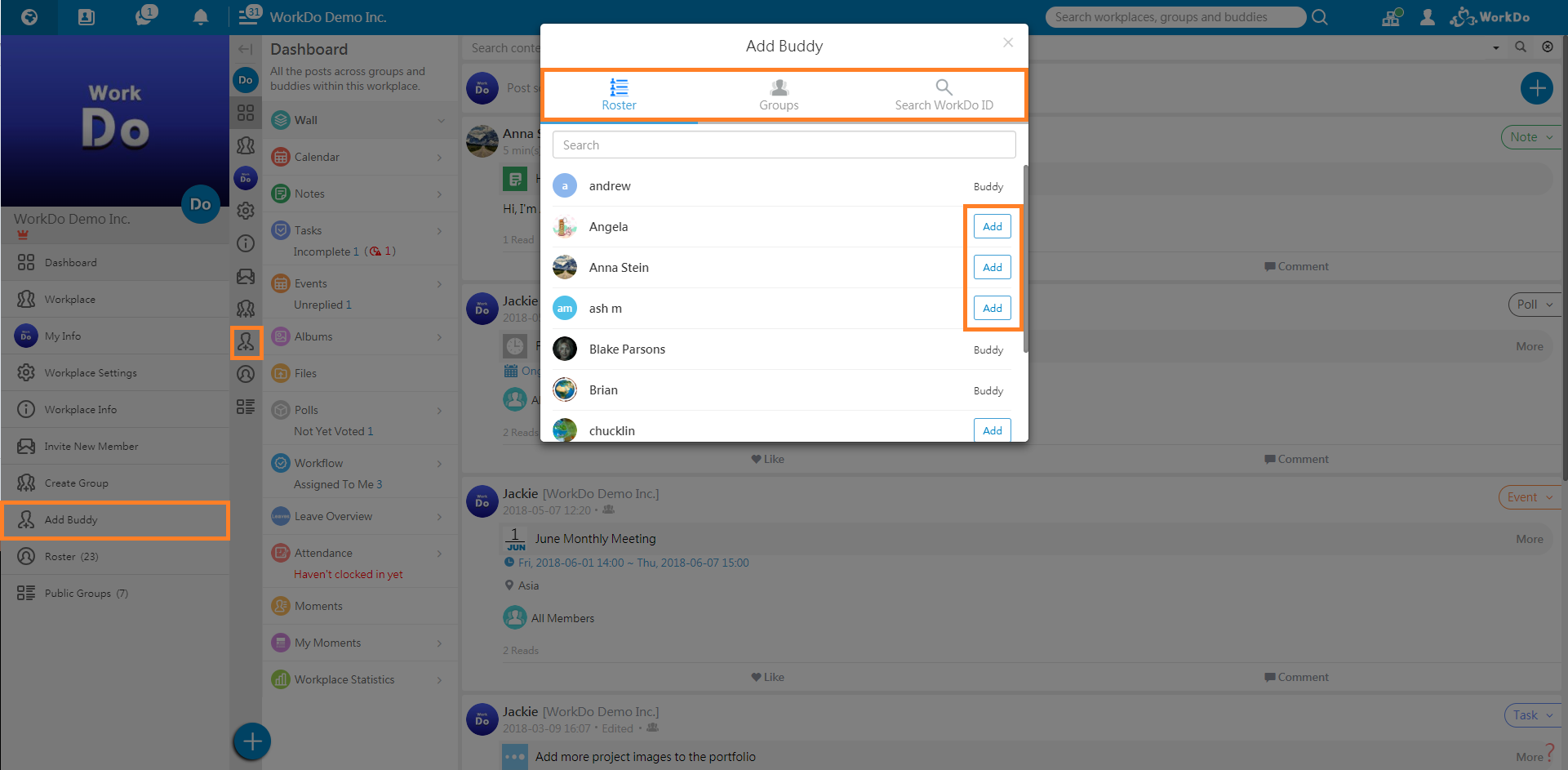
Task: Click add-buddy icon in narrow sidebar
Action: tap(246, 342)
